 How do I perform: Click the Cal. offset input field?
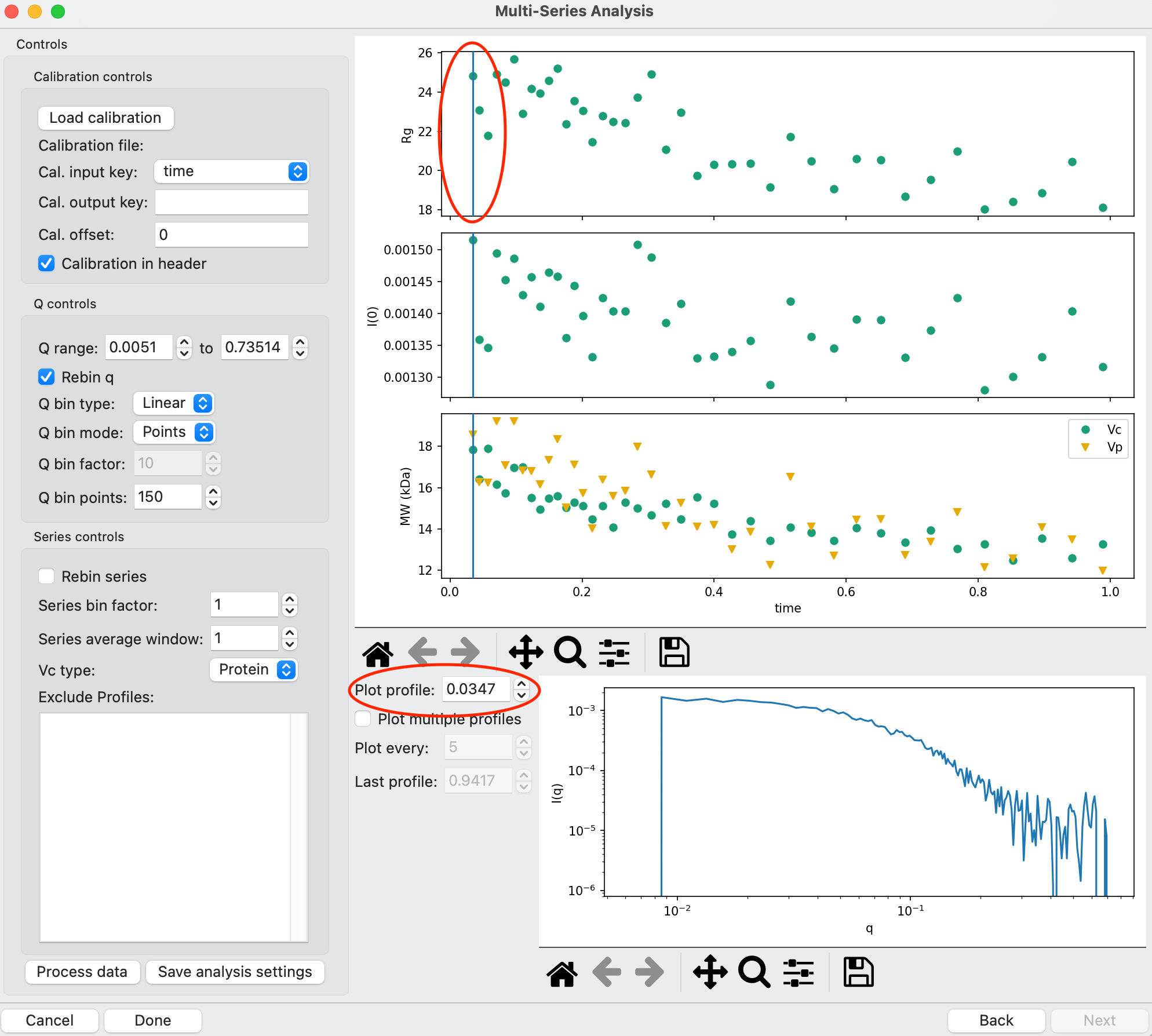point(232,235)
